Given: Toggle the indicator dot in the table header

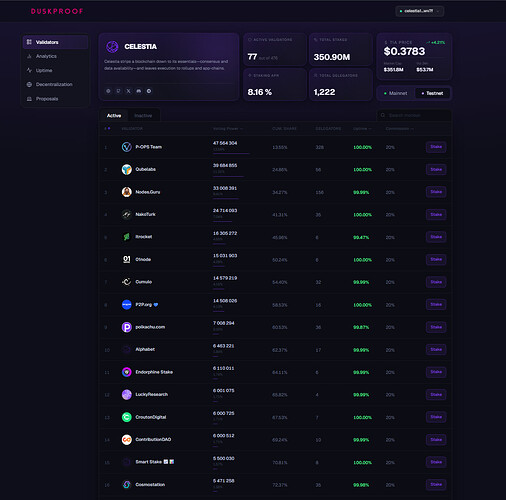Looking at the screenshot, I should [109, 128].
